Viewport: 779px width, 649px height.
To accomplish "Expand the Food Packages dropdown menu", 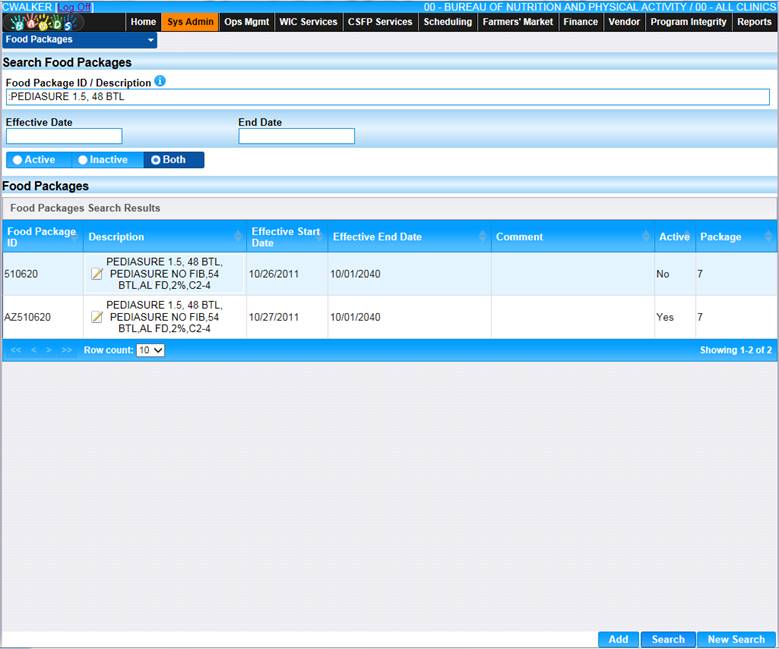I will 79,40.
